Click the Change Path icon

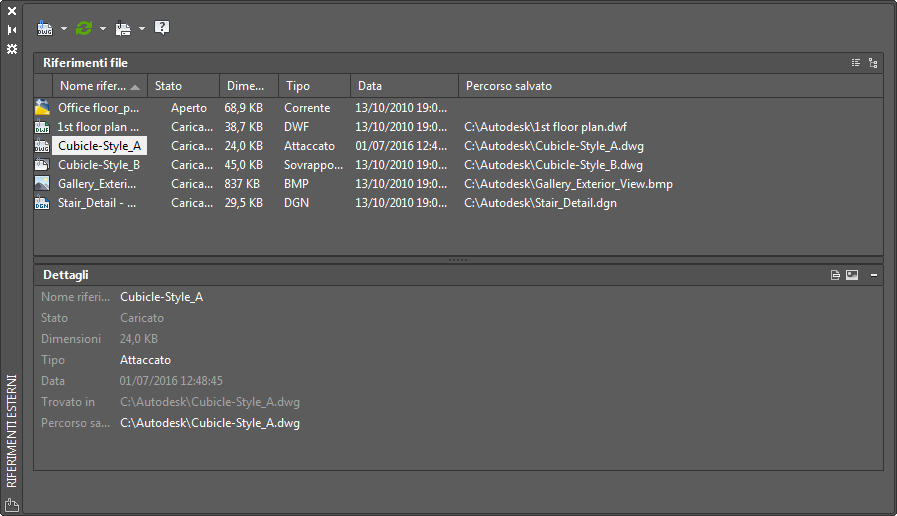[123, 28]
